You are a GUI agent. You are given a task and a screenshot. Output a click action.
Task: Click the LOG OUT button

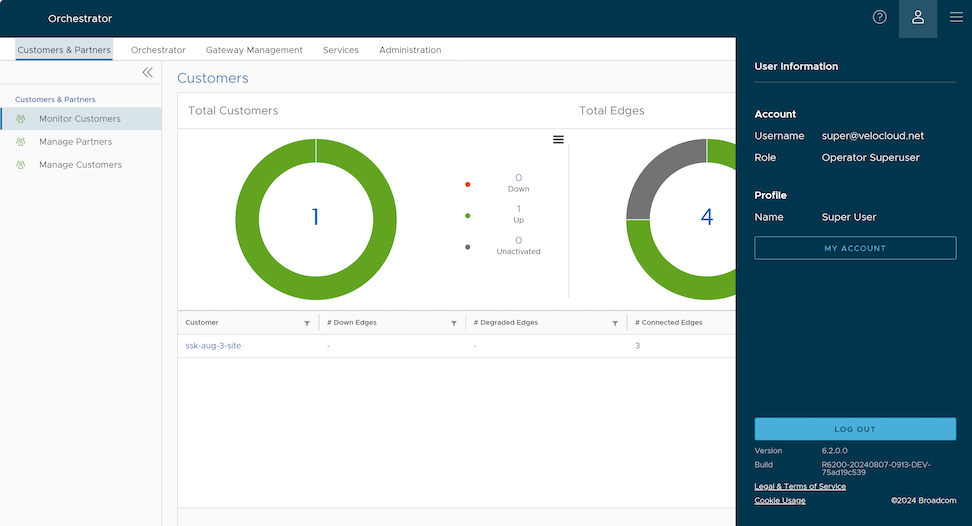(x=854, y=429)
